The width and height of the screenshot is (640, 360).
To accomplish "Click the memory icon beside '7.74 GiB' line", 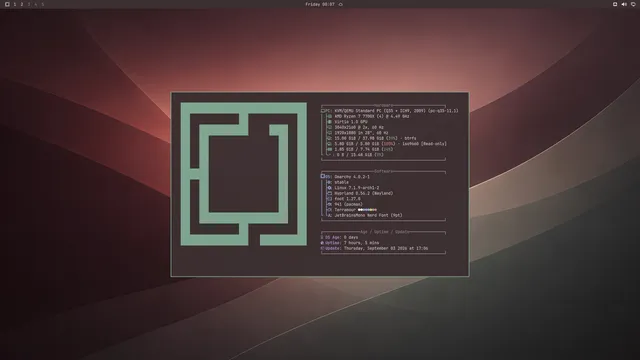I will click(329, 149).
